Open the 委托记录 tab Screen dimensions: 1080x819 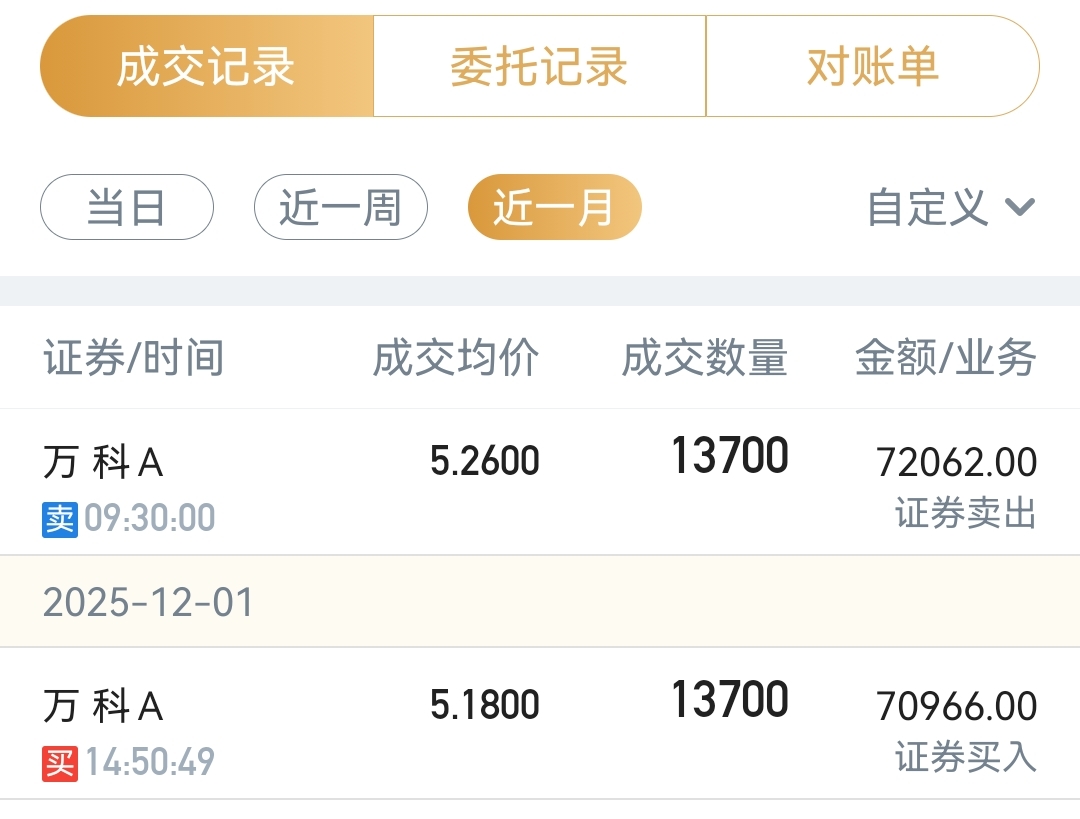coord(539,67)
